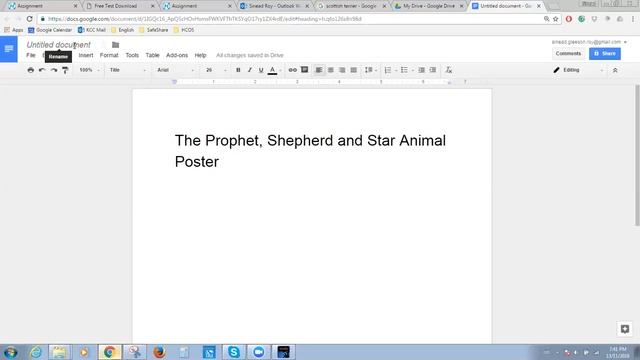
Task: Switch to the scottish terrier browser tab
Action: (x=351, y=6)
